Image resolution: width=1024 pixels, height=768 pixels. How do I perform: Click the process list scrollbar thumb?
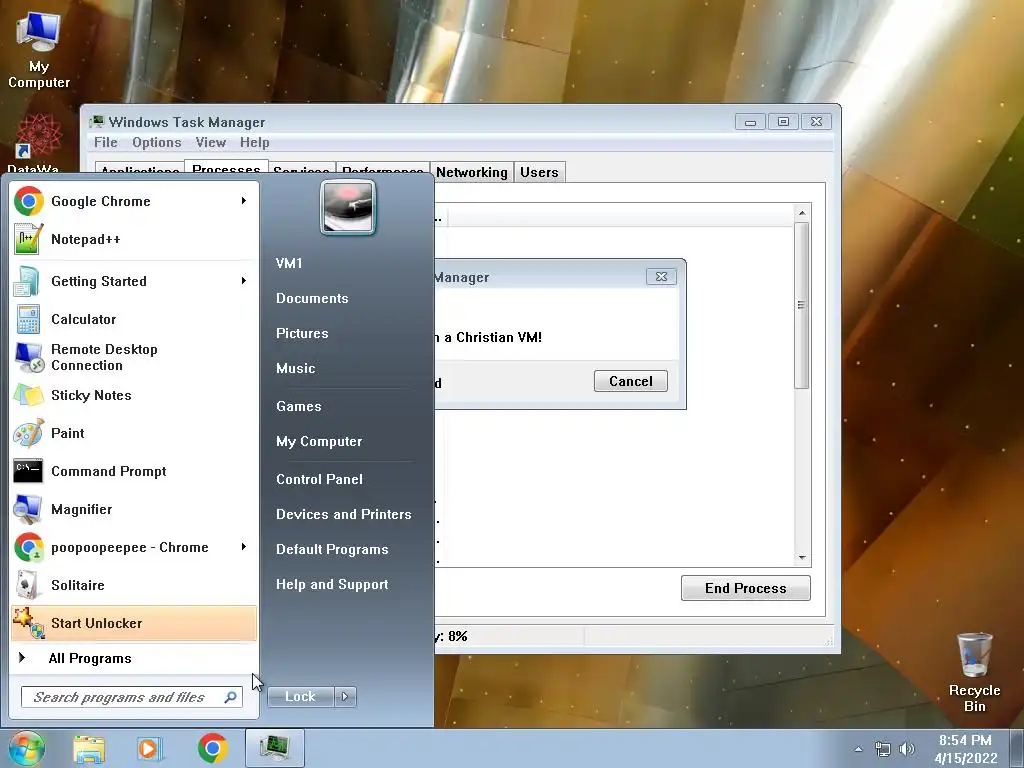click(x=802, y=306)
